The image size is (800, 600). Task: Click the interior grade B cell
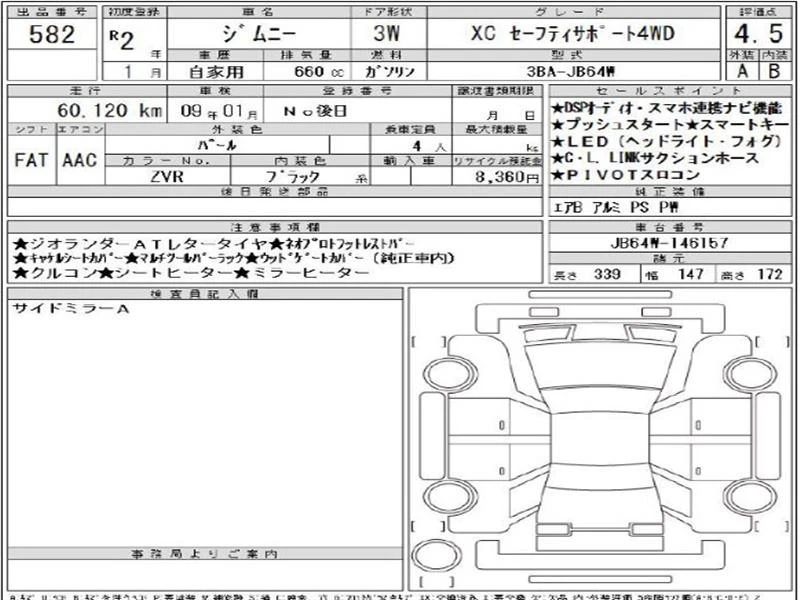(774, 70)
